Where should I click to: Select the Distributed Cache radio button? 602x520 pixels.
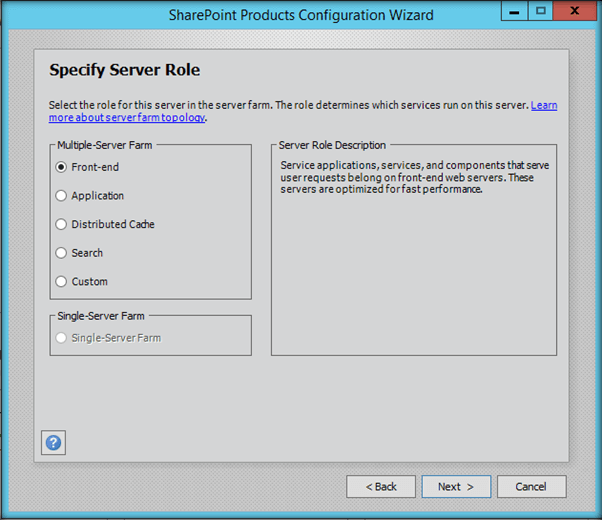coord(62,224)
